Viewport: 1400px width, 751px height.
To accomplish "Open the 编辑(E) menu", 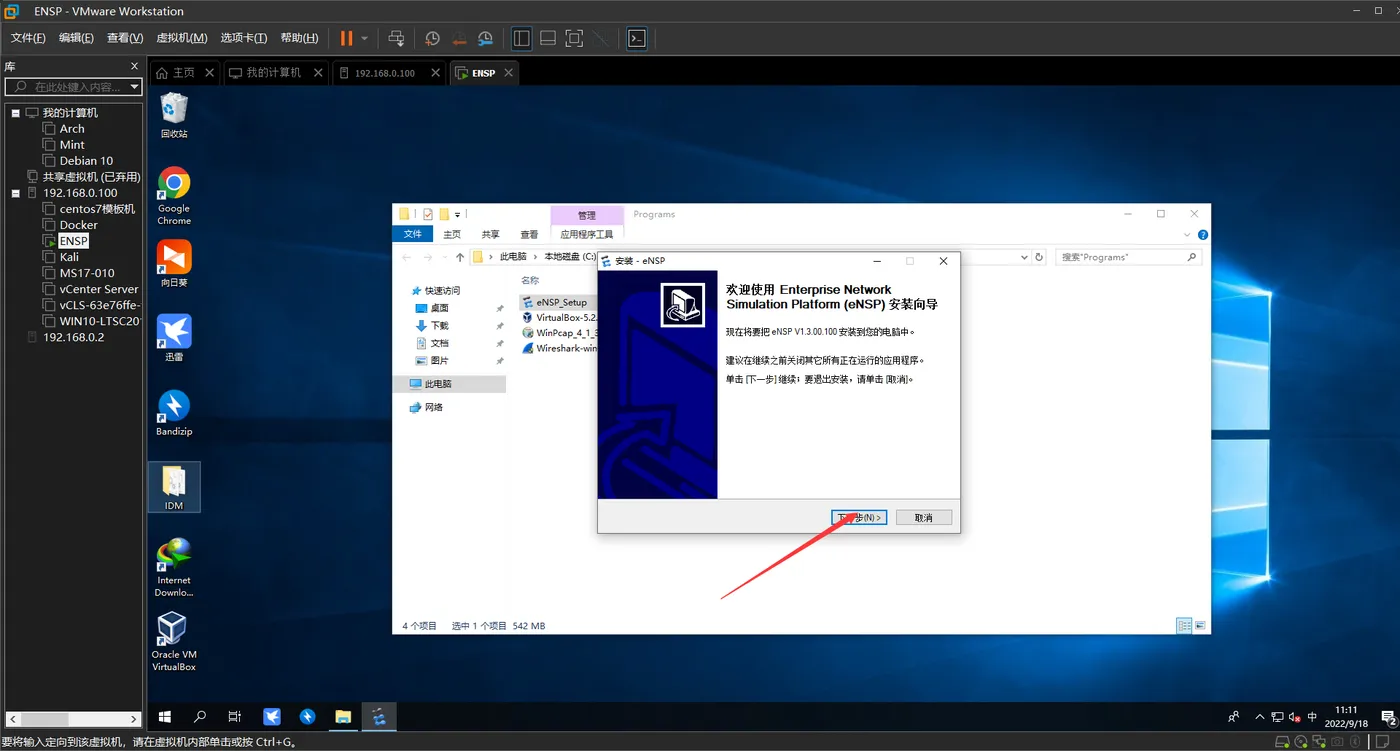I will pyautogui.click(x=76, y=38).
